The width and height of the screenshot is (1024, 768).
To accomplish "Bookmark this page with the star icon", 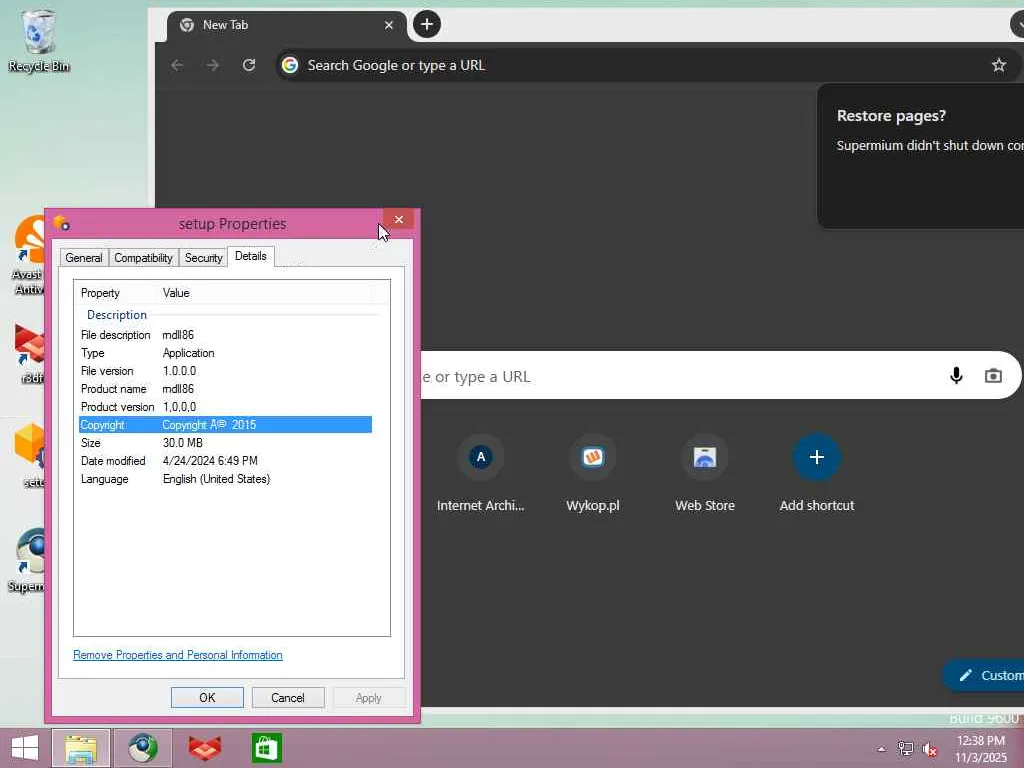I will point(999,65).
